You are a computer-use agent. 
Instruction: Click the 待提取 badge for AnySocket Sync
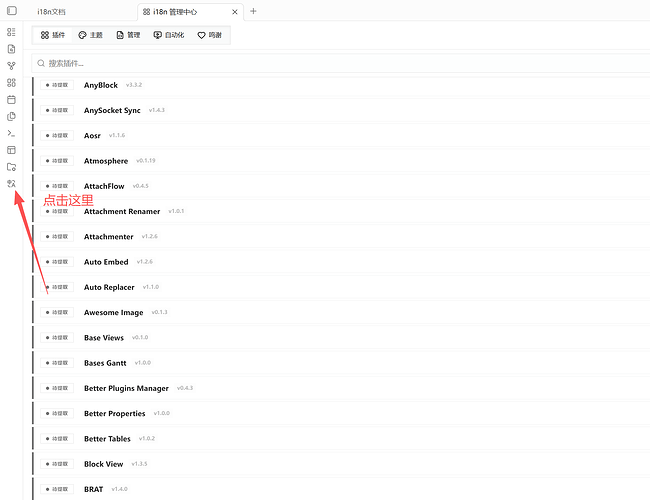(x=57, y=110)
